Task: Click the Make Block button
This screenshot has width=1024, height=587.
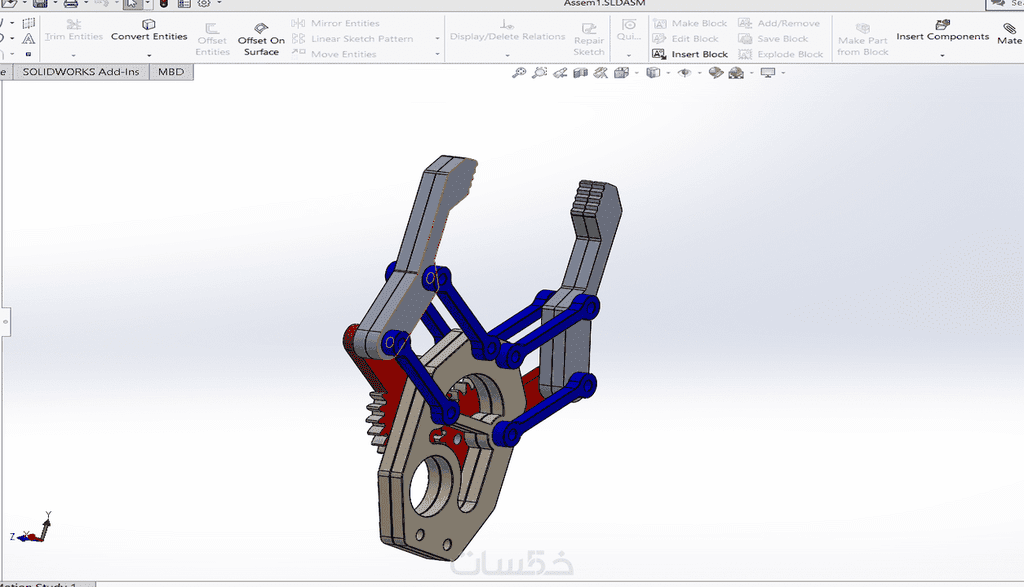Action: point(690,23)
